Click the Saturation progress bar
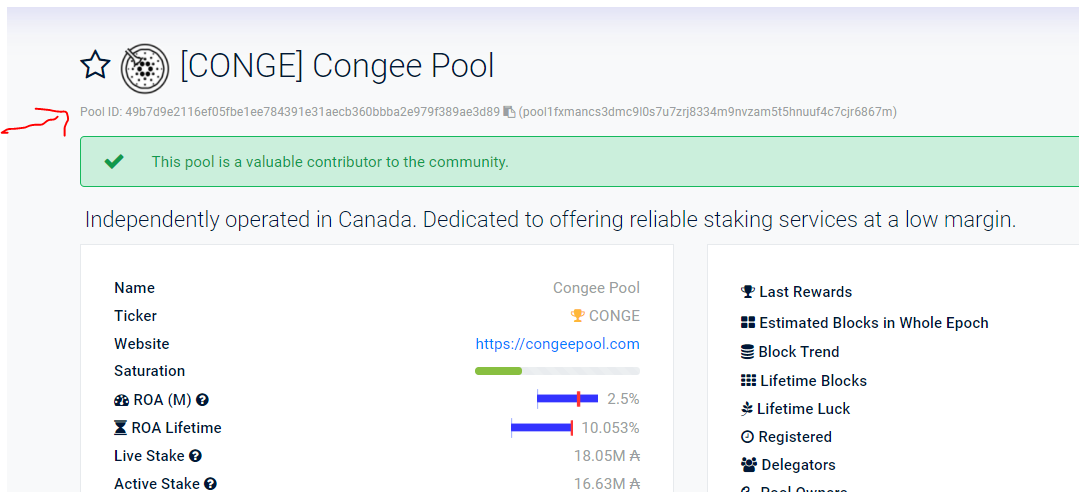Image resolution: width=1079 pixels, height=492 pixels. [x=557, y=371]
